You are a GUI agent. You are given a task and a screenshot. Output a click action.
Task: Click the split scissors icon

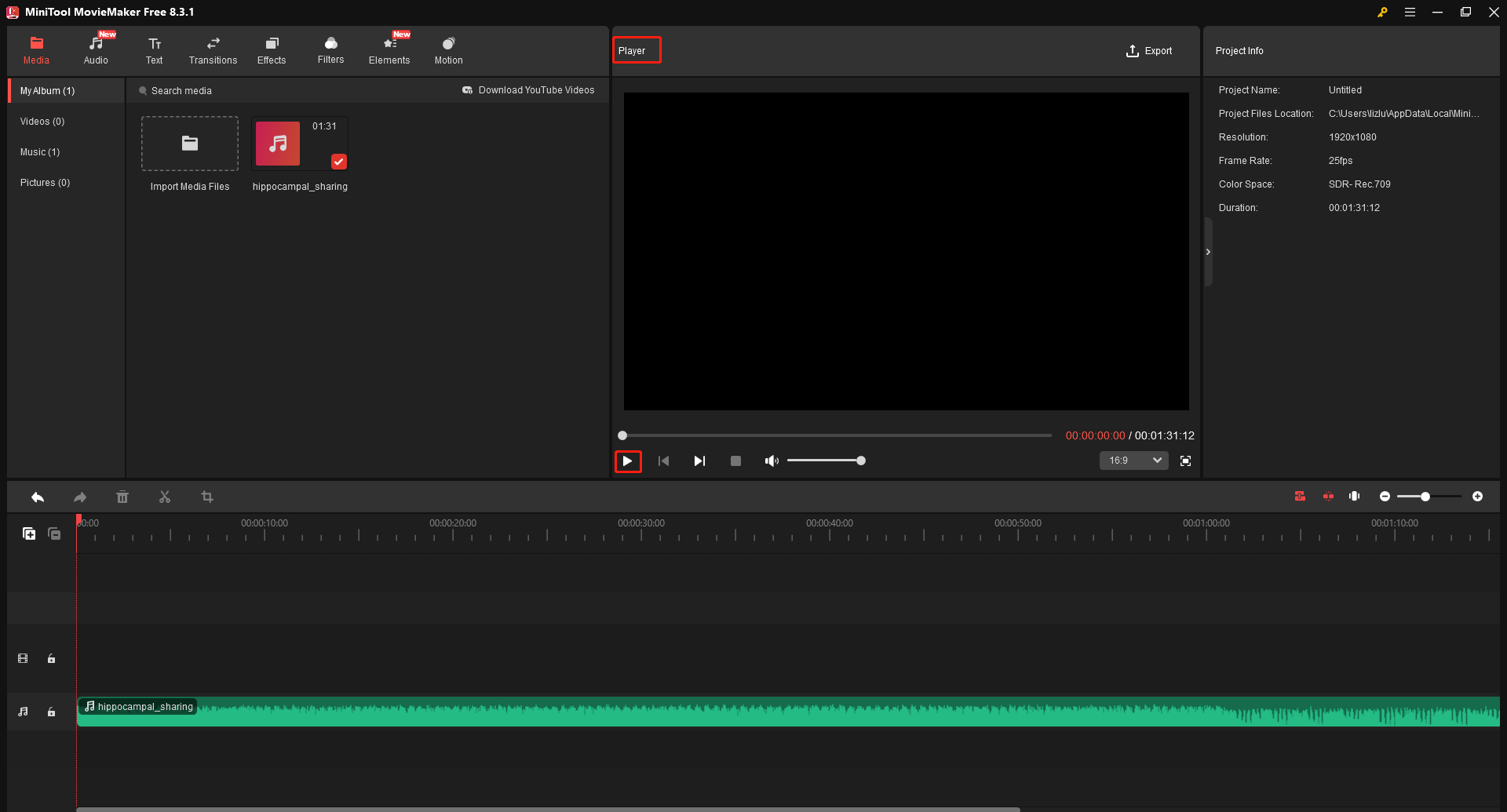(x=165, y=497)
